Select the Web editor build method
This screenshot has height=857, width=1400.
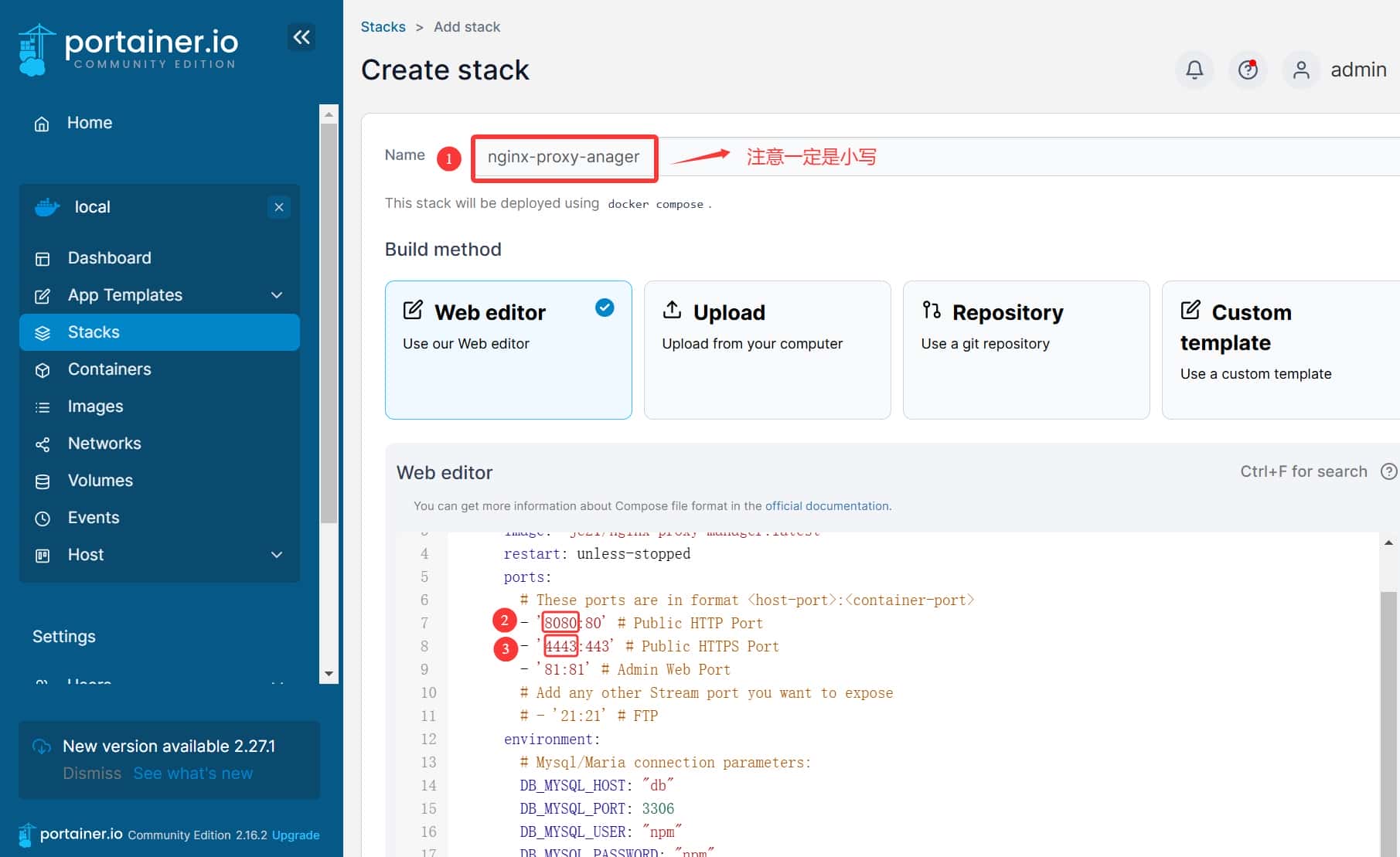coord(508,349)
